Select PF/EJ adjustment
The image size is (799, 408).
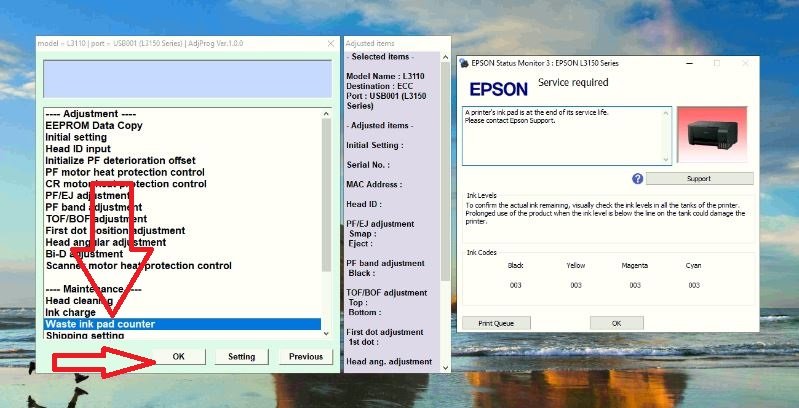pyautogui.click(x=88, y=196)
